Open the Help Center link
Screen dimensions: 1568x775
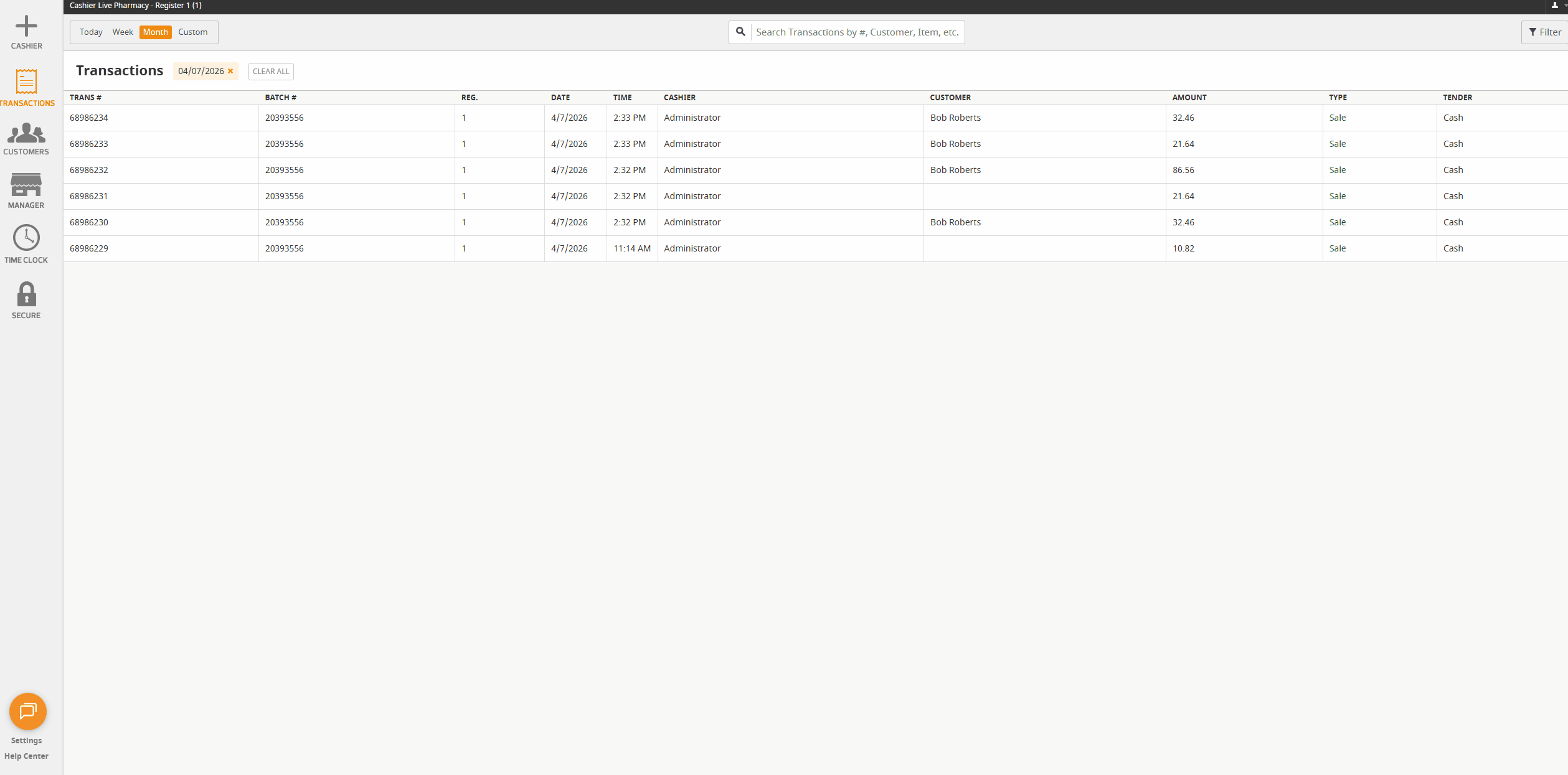pos(26,756)
